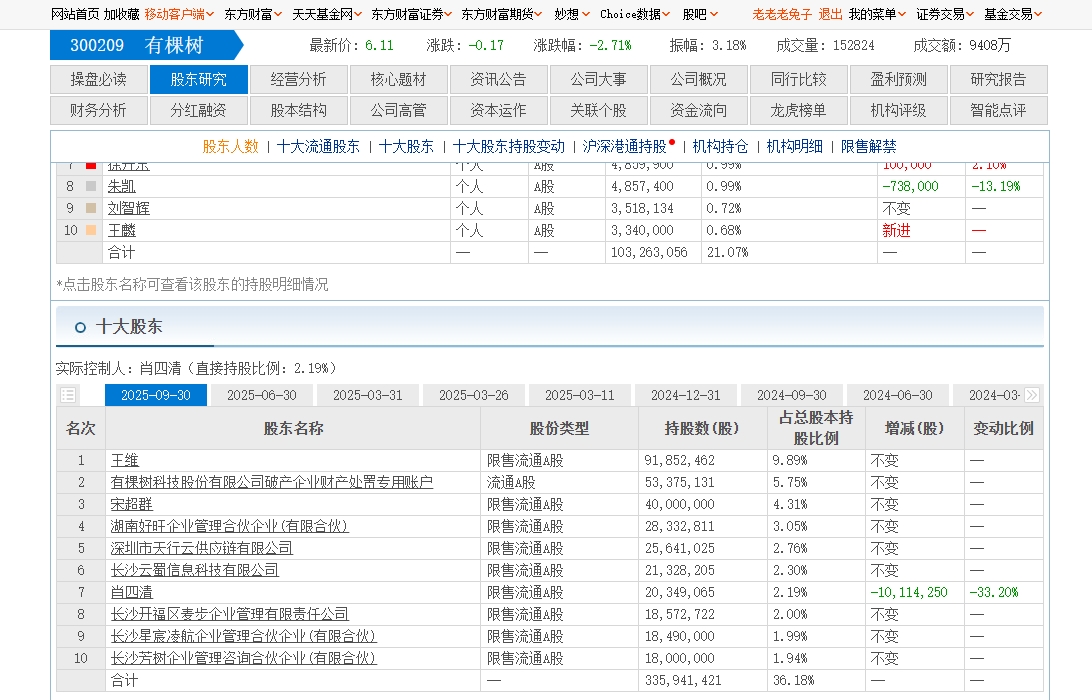Expand the 股吧 dropdown
This screenshot has width=1092, height=700.
click(700, 14)
